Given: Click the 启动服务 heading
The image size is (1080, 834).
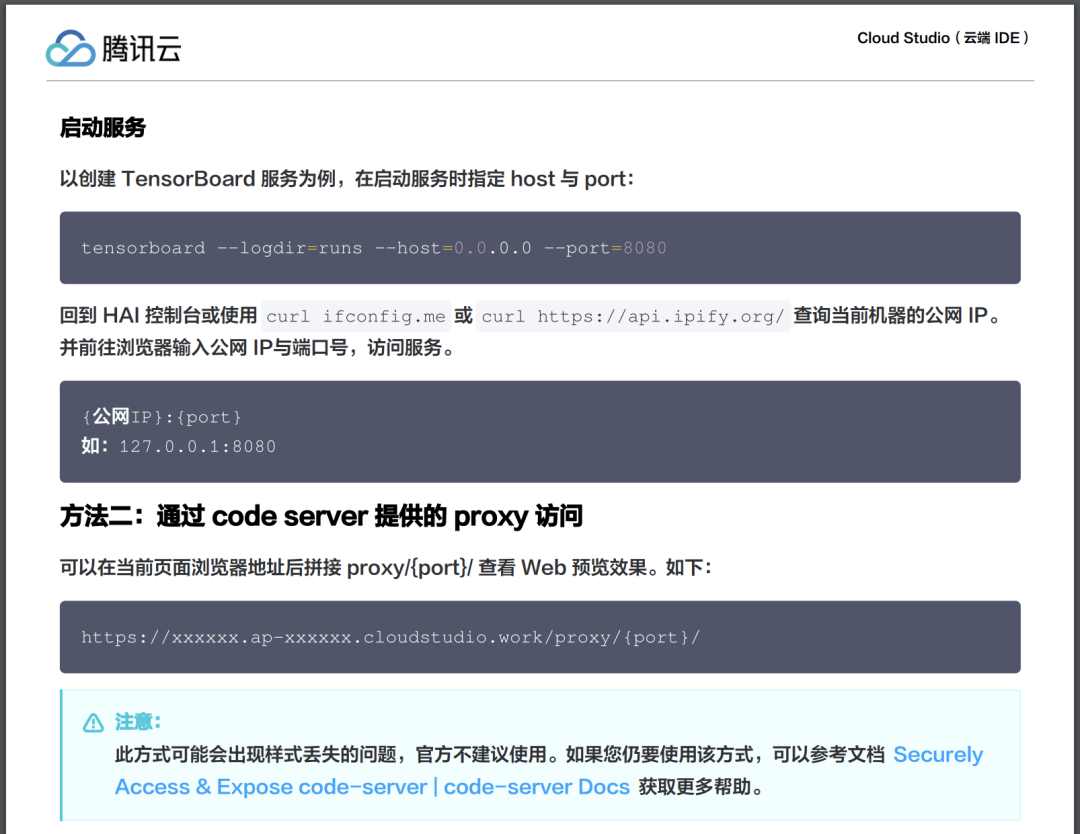Looking at the screenshot, I should coord(103,128).
